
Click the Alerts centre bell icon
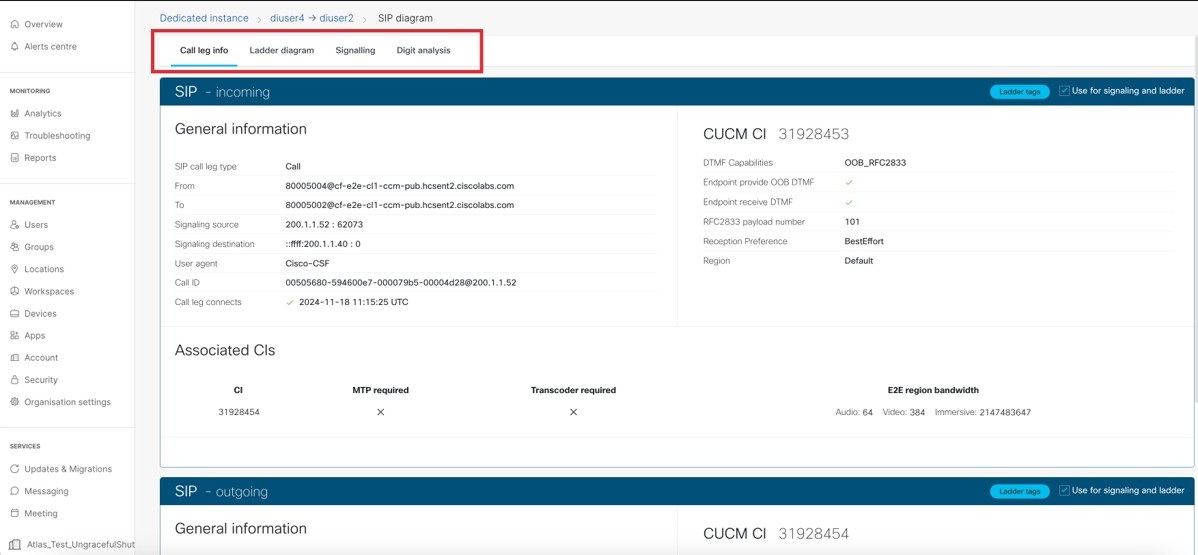(x=14, y=47)
